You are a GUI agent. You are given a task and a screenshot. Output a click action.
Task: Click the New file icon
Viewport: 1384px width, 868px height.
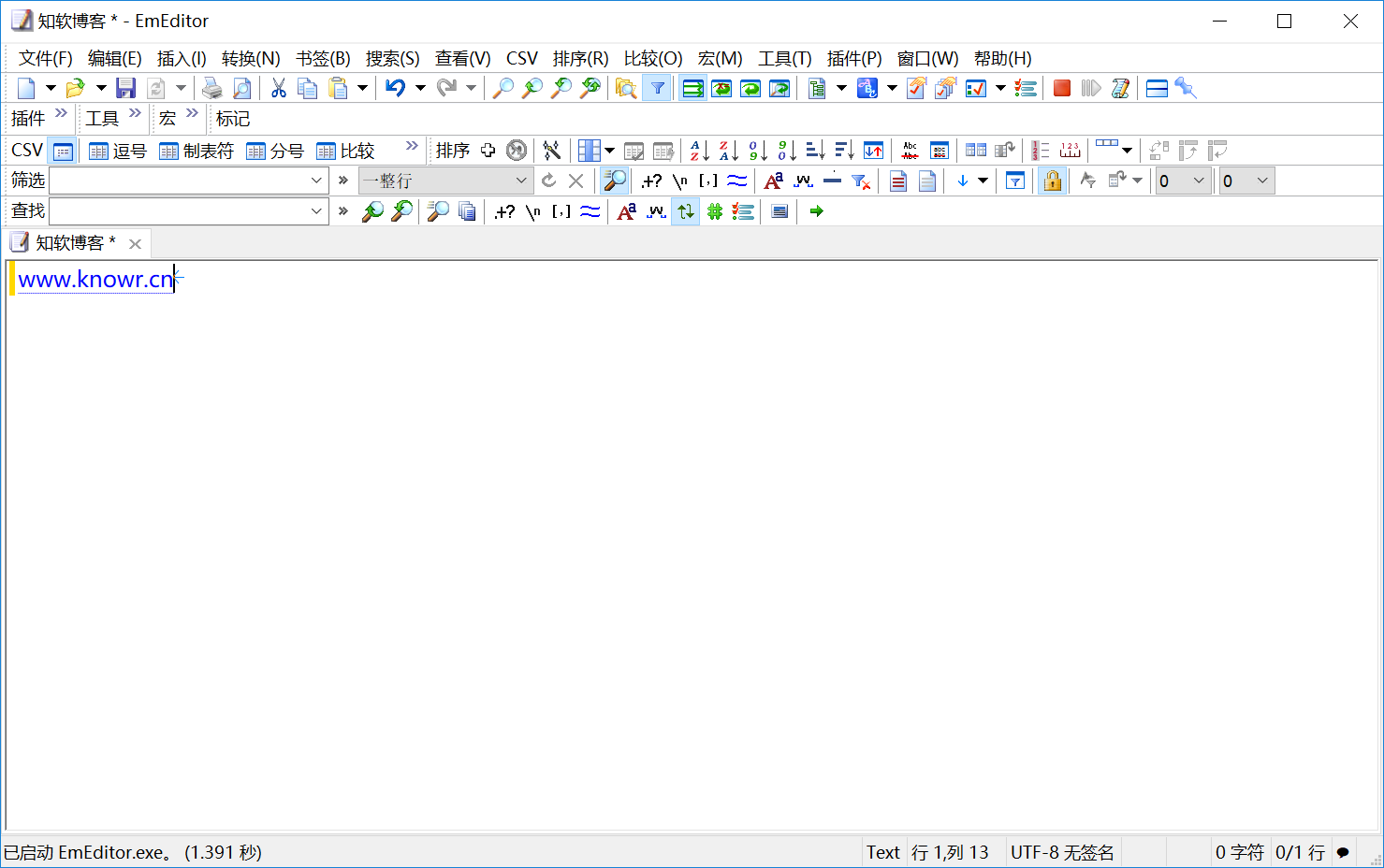coord(26,88)
